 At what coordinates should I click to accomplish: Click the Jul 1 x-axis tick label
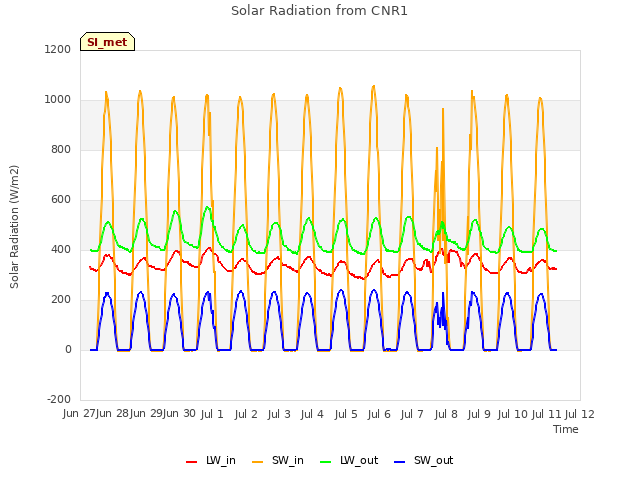212,414
